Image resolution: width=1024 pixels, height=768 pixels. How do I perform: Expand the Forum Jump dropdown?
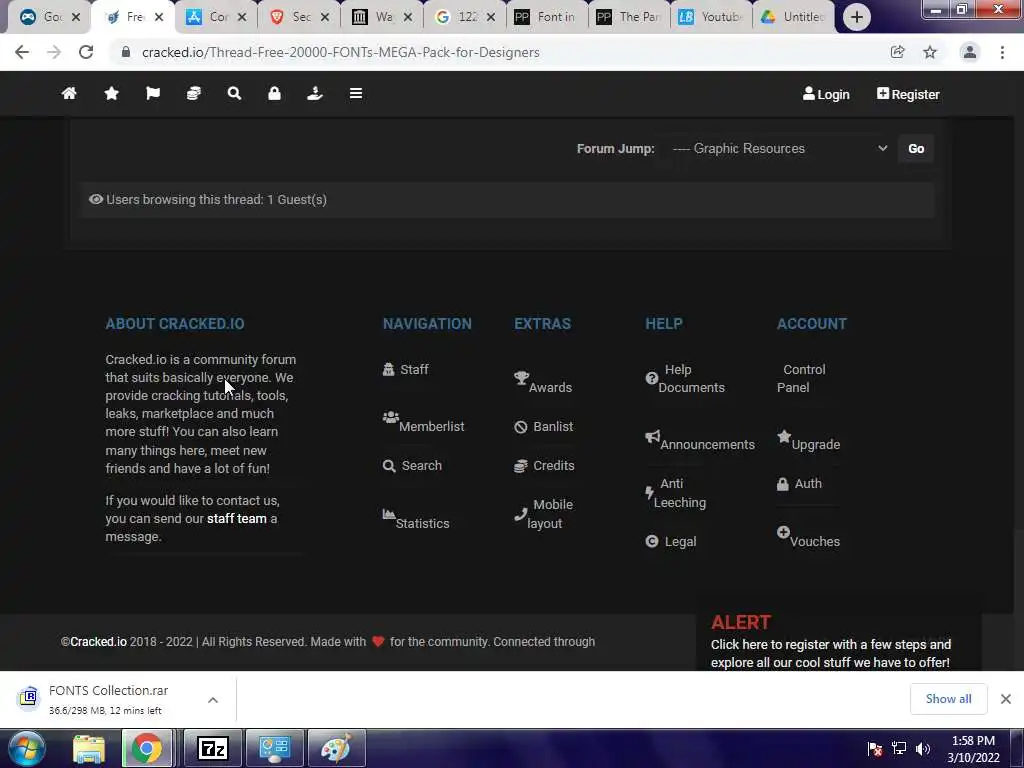coord(779,148)
